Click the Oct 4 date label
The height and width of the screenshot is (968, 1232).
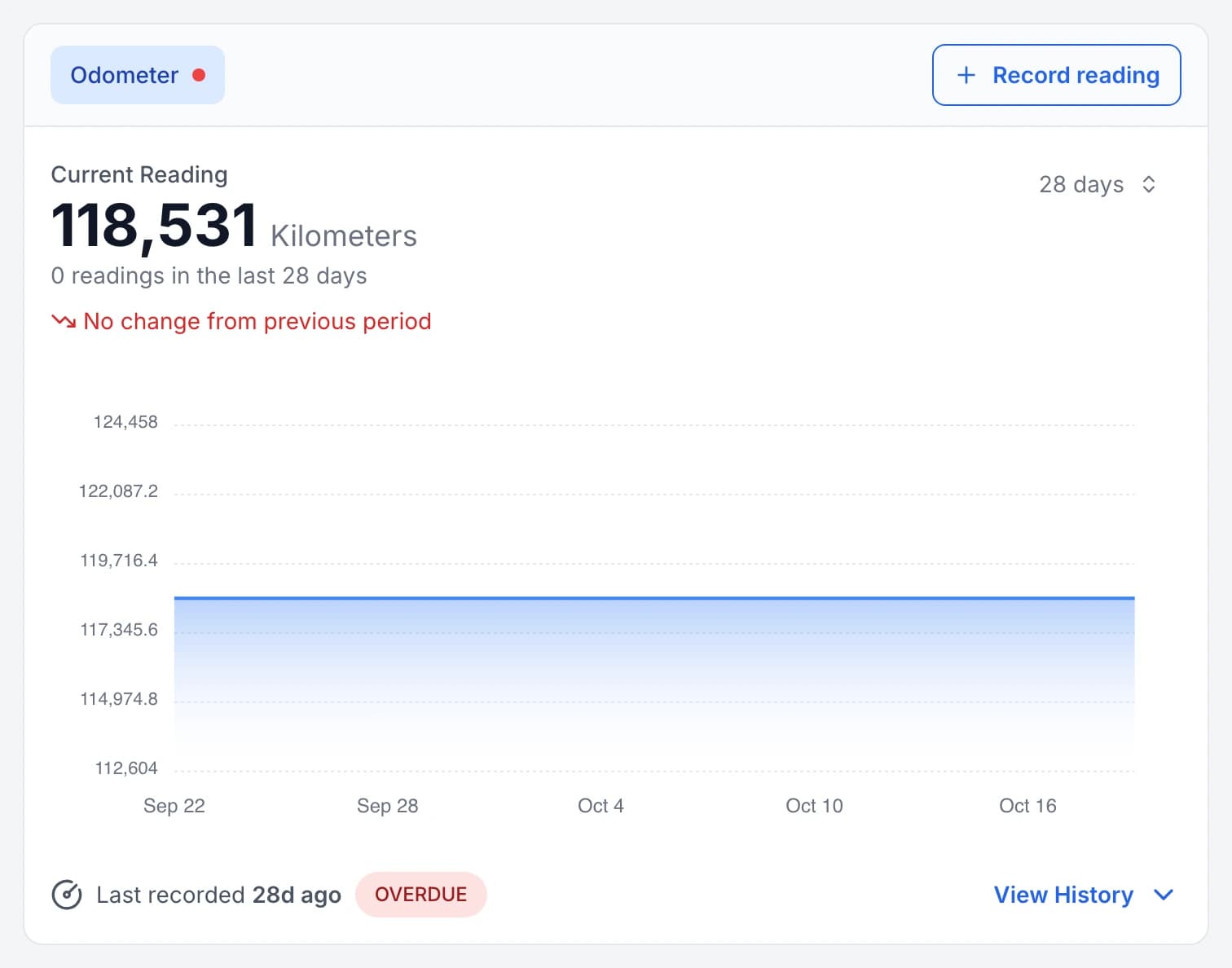601,806
